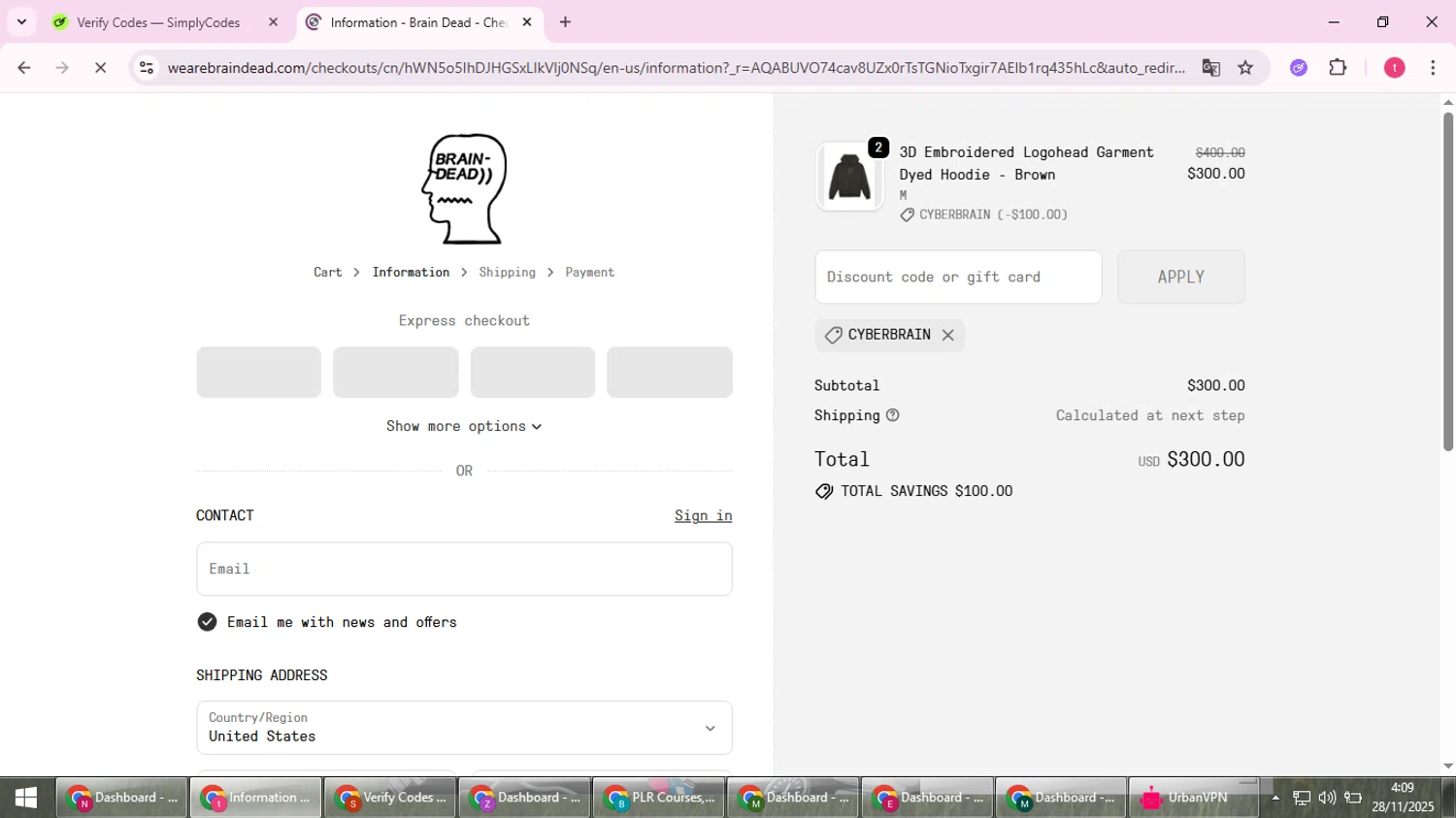Click the purple extension icon in toolbar
Viewport: 1456px width, 818px height.
(1299, 68)
